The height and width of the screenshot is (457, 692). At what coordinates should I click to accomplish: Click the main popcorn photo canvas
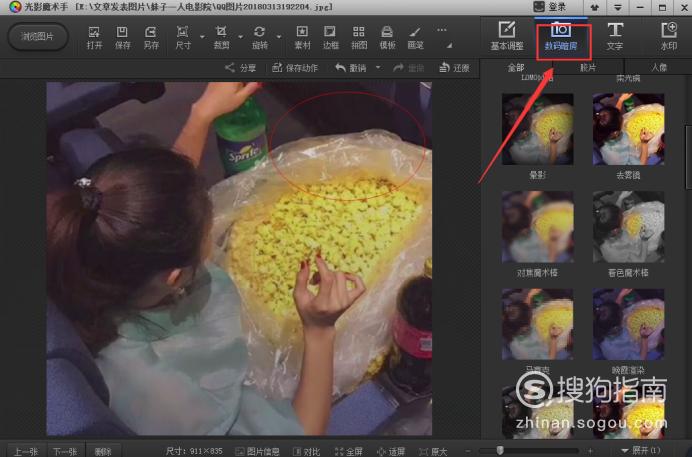pos(239,258)
